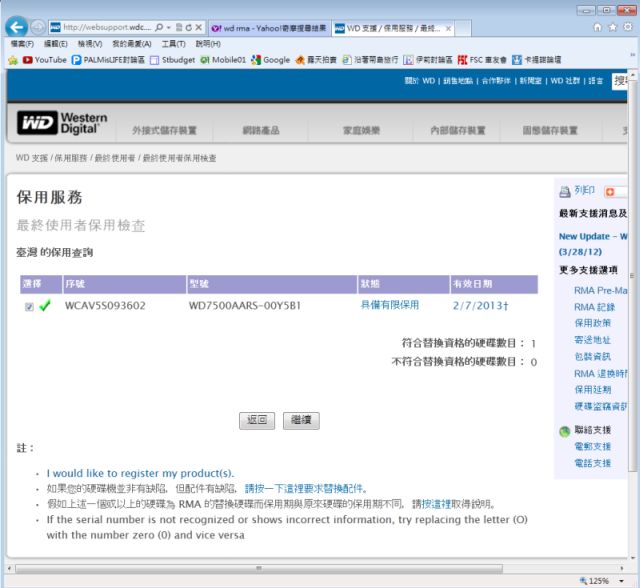Click the browser forward arrow button
The image size is (640, 588).
pos(38,27)
